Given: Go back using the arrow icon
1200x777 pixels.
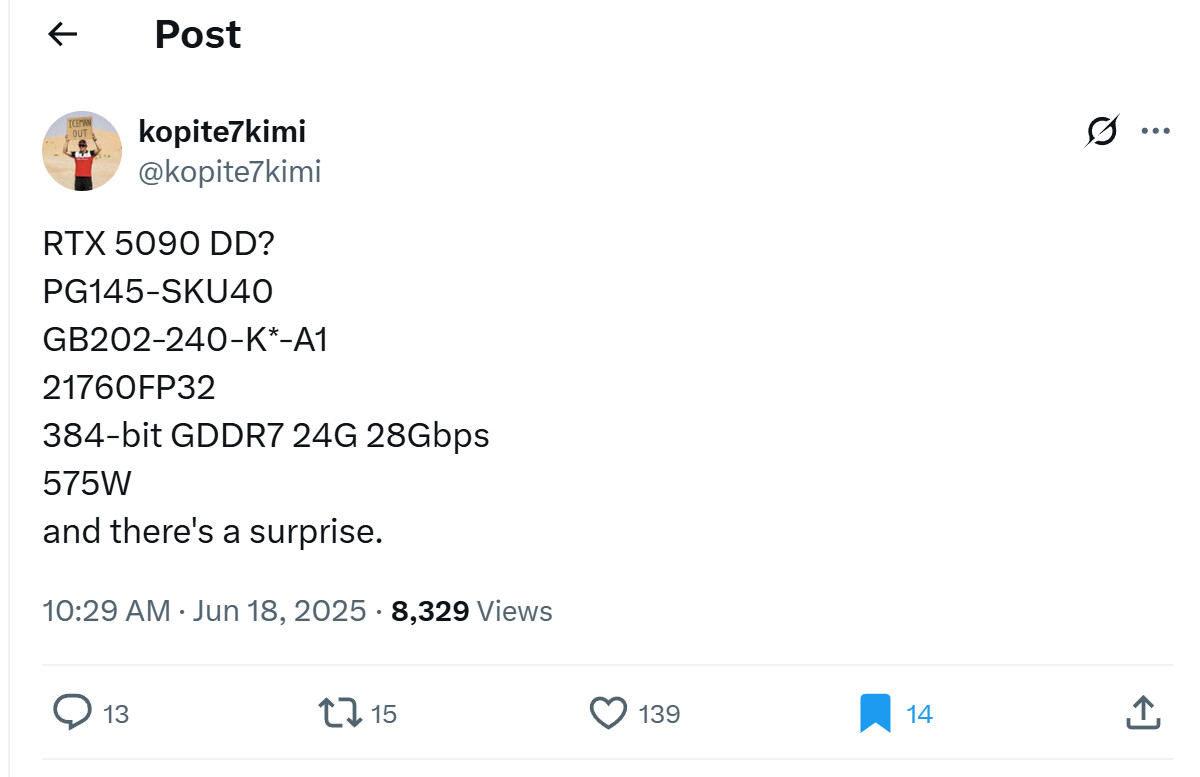Looking at the screenshot, I should (x=63, y=34).
